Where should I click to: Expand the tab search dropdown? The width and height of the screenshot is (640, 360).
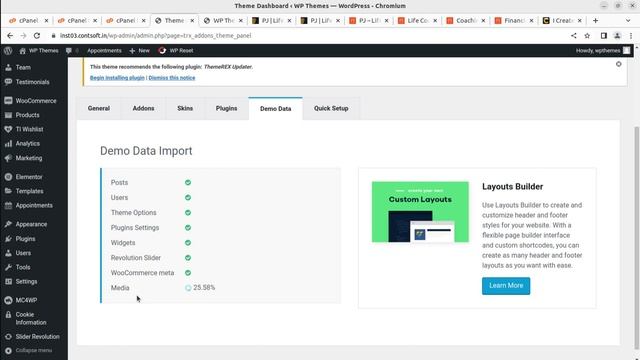tap(628, 20)
